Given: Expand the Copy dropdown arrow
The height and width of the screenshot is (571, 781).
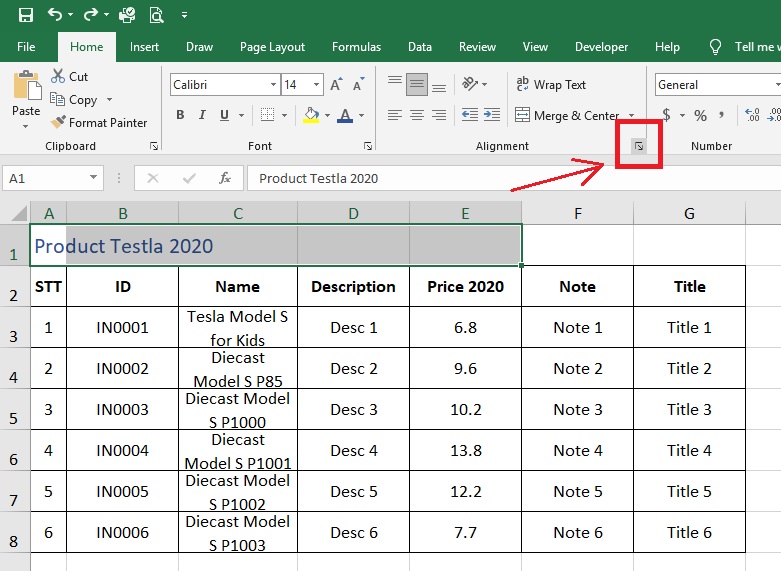Looking at the screenshot, I should coord(109,100).
